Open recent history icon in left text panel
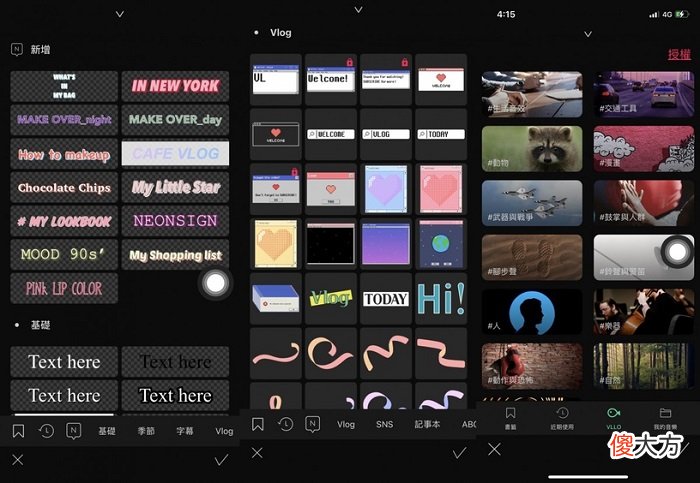 [x=46, y=431]
